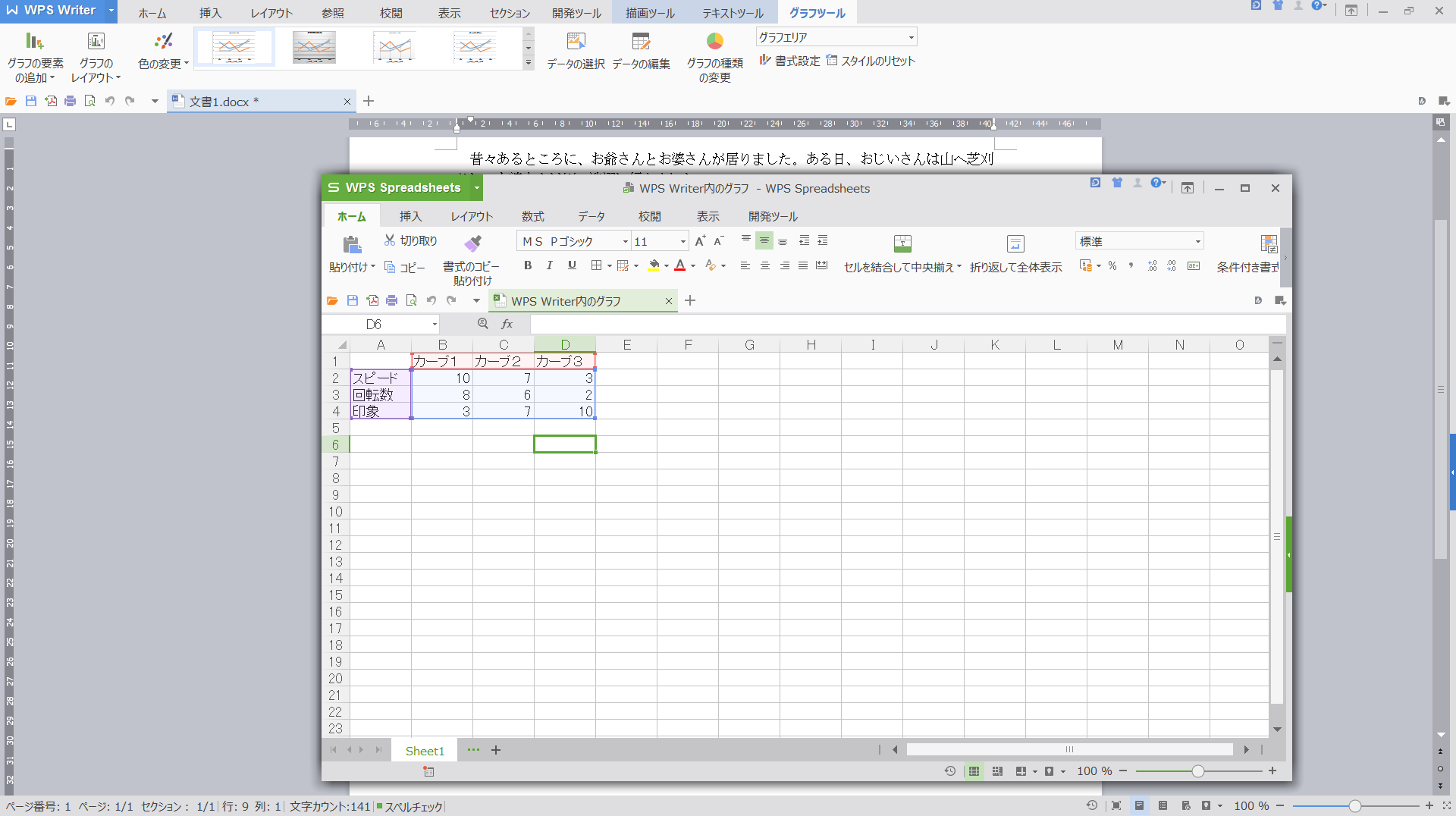Click the Copy button in Spreadsheets ribbon
The width and height of the screenshot is (1456, 816).
(404, 267)
